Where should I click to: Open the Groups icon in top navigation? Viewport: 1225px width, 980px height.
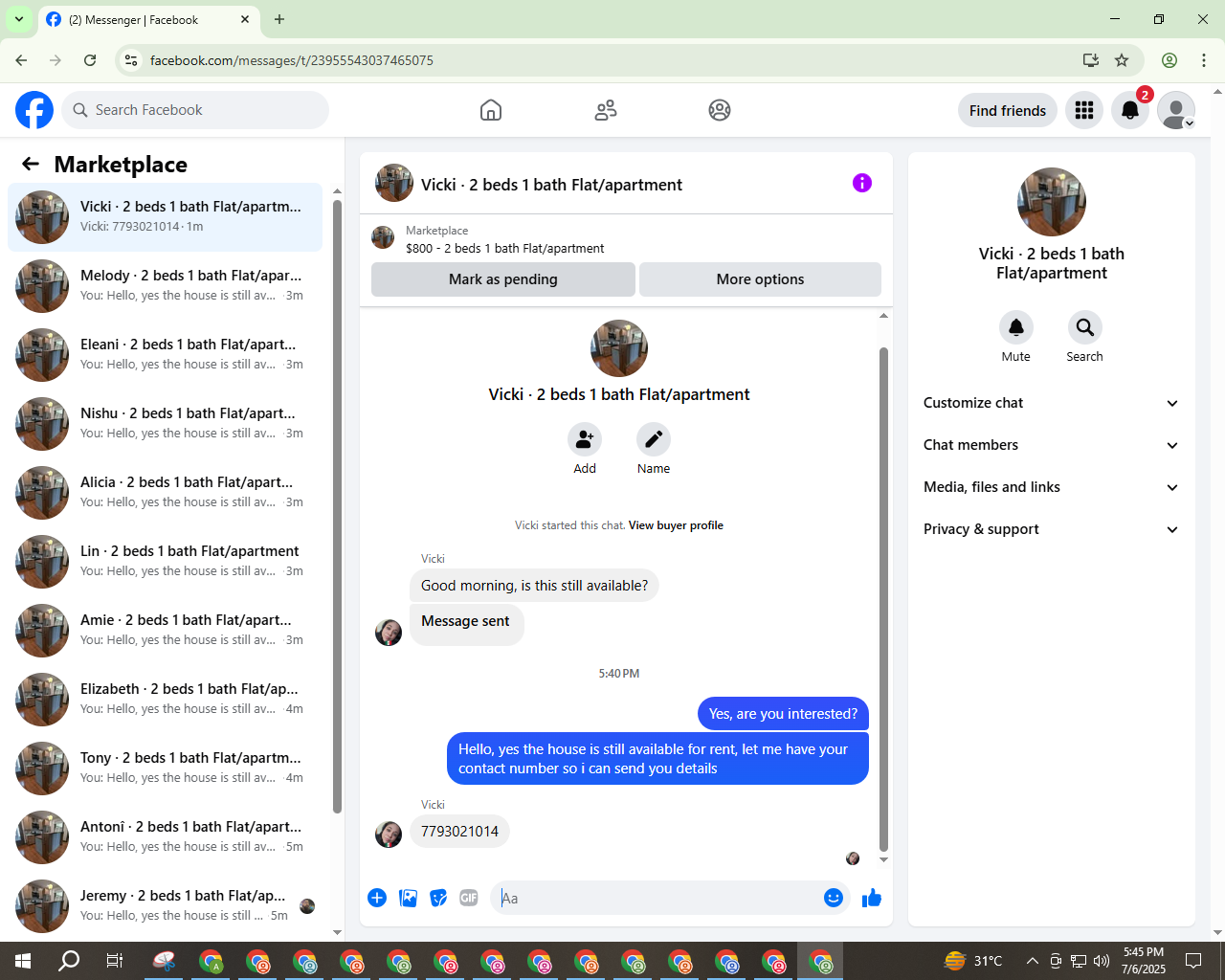[720, 110]
